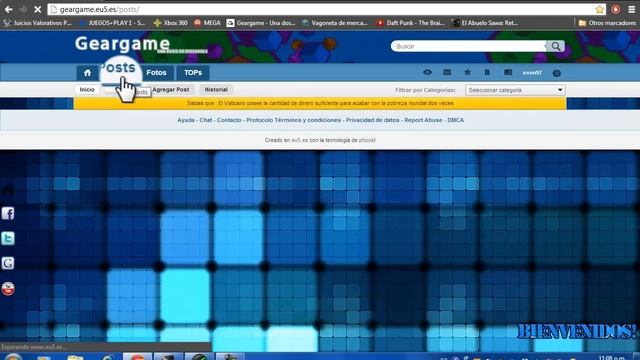Open the Vagoneta de merca bookmark
The image size is (640, 360).
pos(335,23)
